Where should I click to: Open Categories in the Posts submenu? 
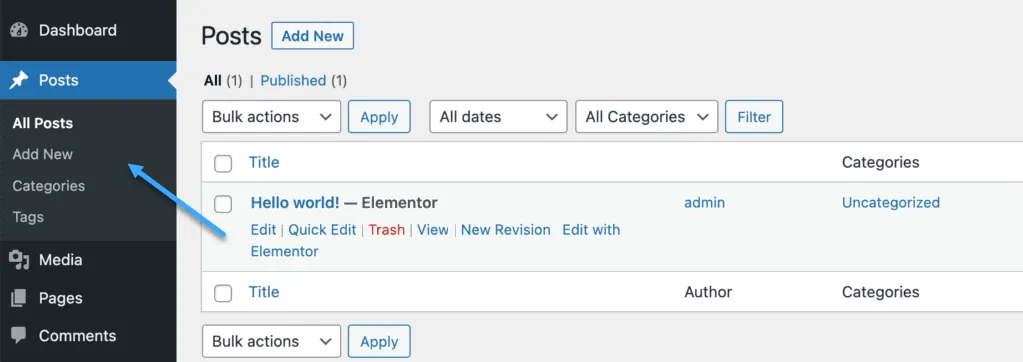[x=48, y=186]
